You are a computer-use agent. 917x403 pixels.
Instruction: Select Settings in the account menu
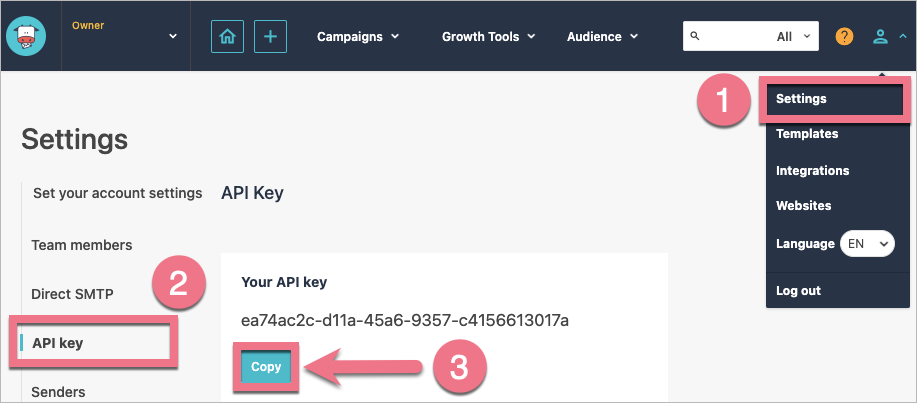[801, 99]
